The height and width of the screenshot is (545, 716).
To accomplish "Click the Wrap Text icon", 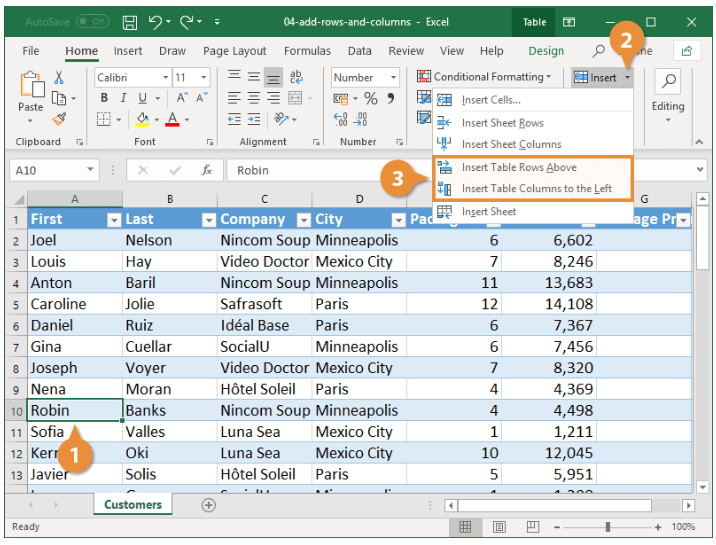I will tap(296, 77).
